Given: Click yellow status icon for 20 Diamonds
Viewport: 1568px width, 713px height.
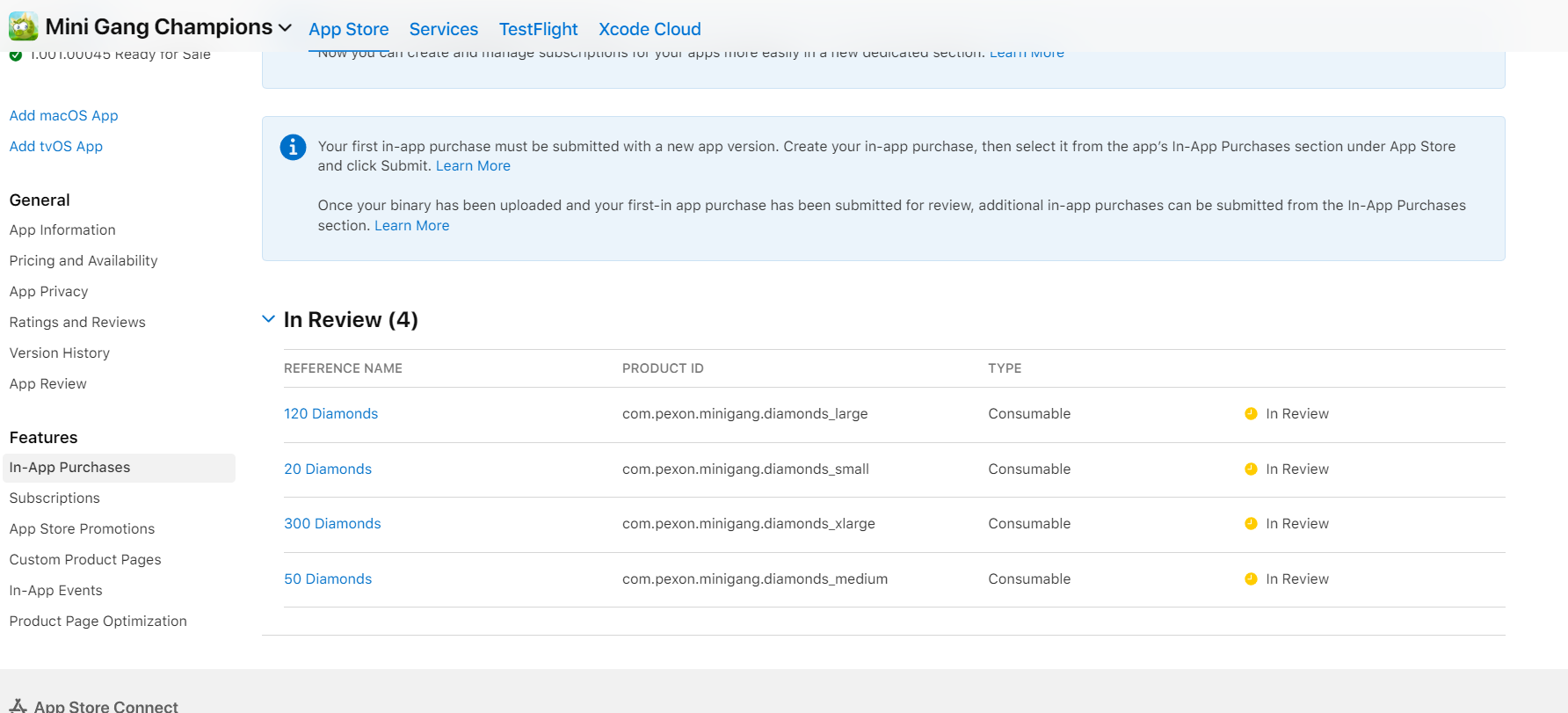Looking at the screenshot, I should 1251,469.
